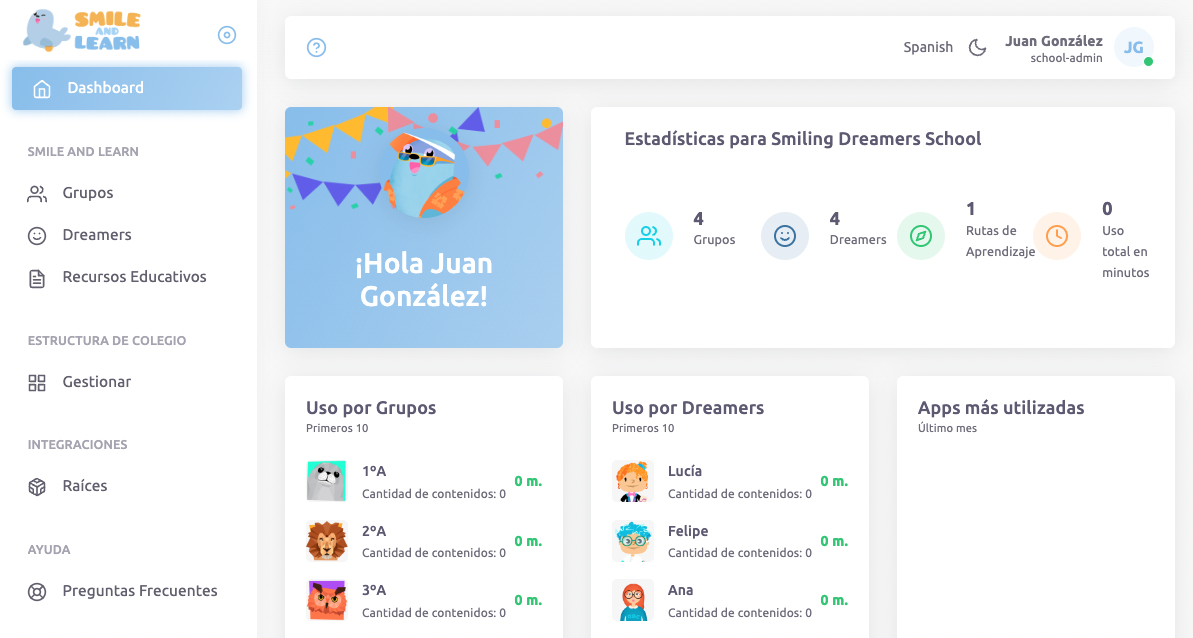Select group 1ºA seal thumbnail
This screenshot has height=638, width=1193.
point(326,481)
